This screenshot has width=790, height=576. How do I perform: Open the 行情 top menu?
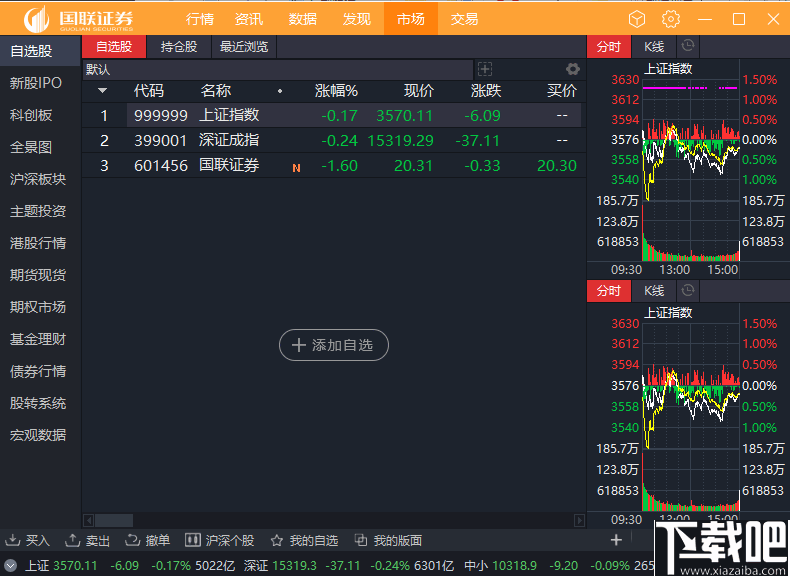(x=200, y=19)
